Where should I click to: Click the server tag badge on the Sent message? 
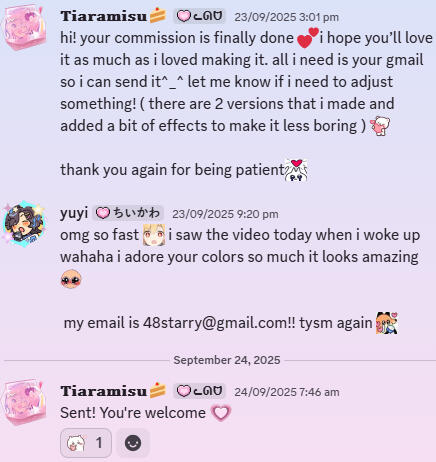point(199,391)
